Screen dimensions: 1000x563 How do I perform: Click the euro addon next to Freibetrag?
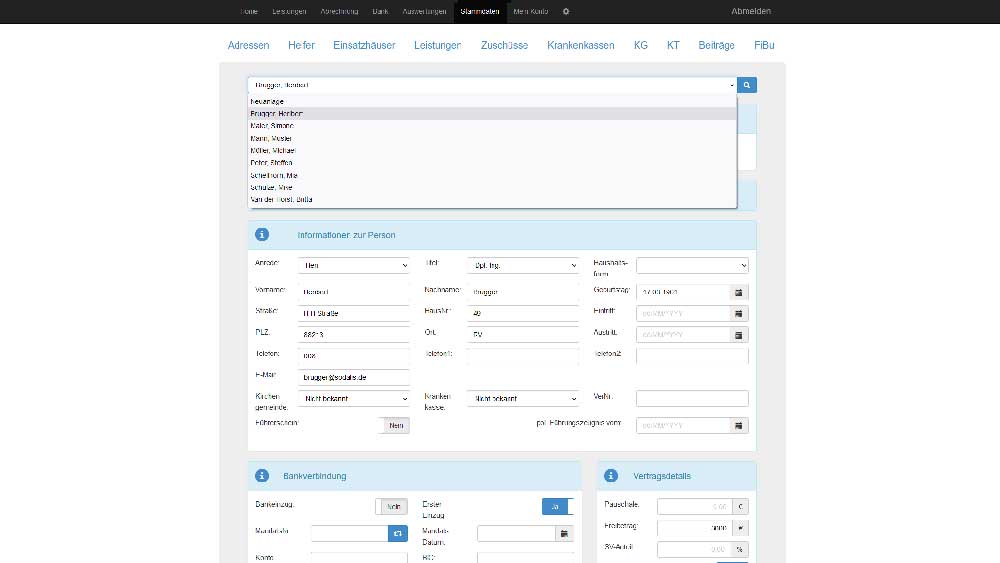(740, 528)
